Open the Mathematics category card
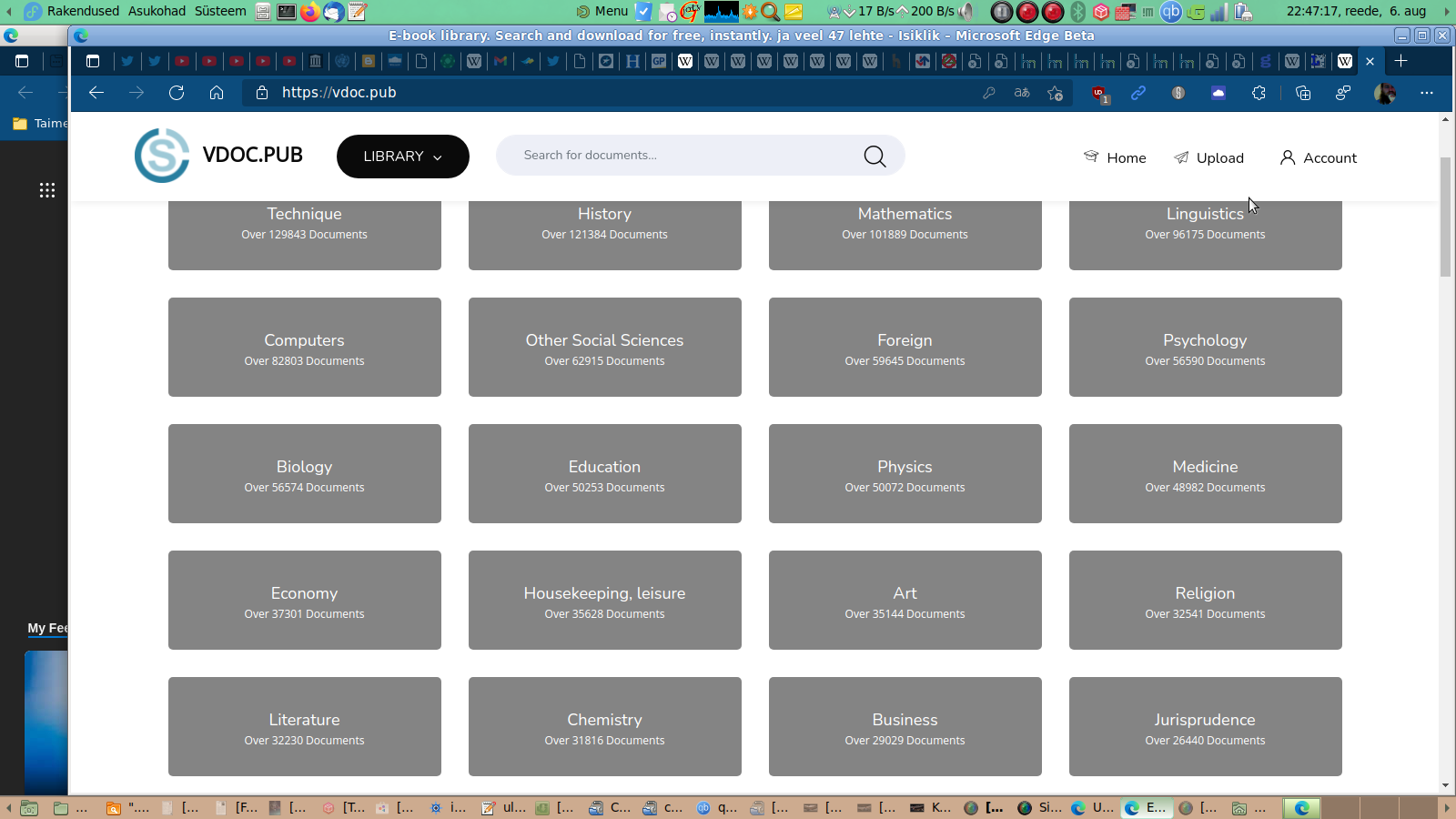The width and height of the screenshot is (1456, 819). click(905, 235)
